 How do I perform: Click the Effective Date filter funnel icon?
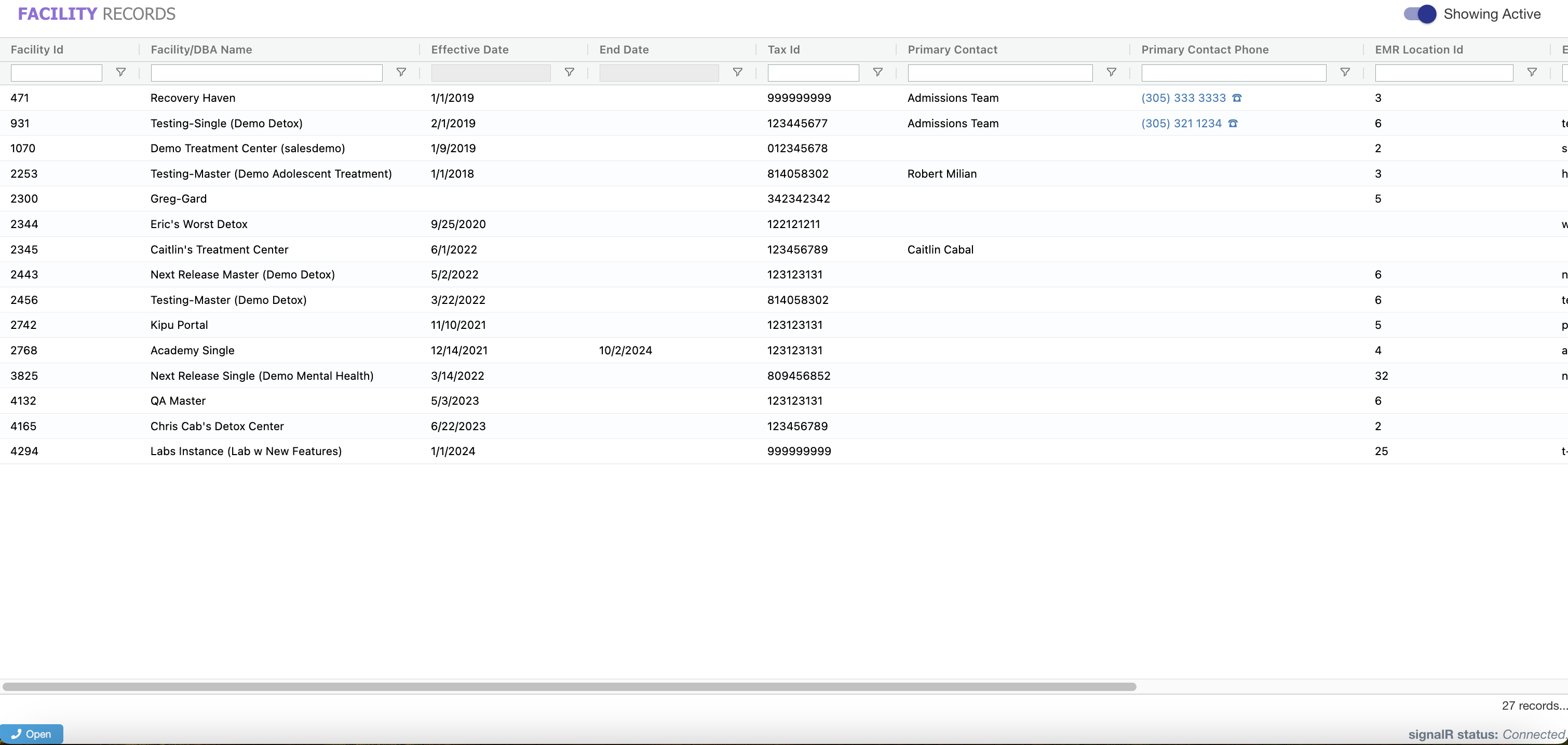(569, 73)
